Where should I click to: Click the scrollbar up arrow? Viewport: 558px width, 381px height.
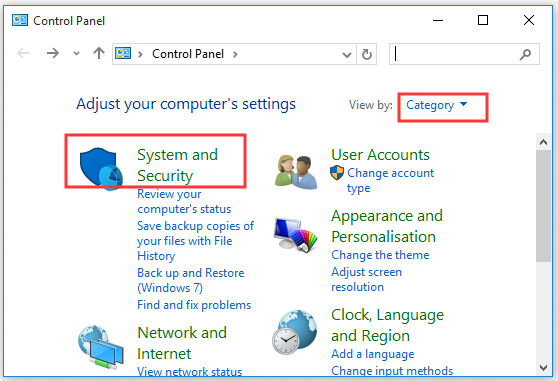[543, 142]
